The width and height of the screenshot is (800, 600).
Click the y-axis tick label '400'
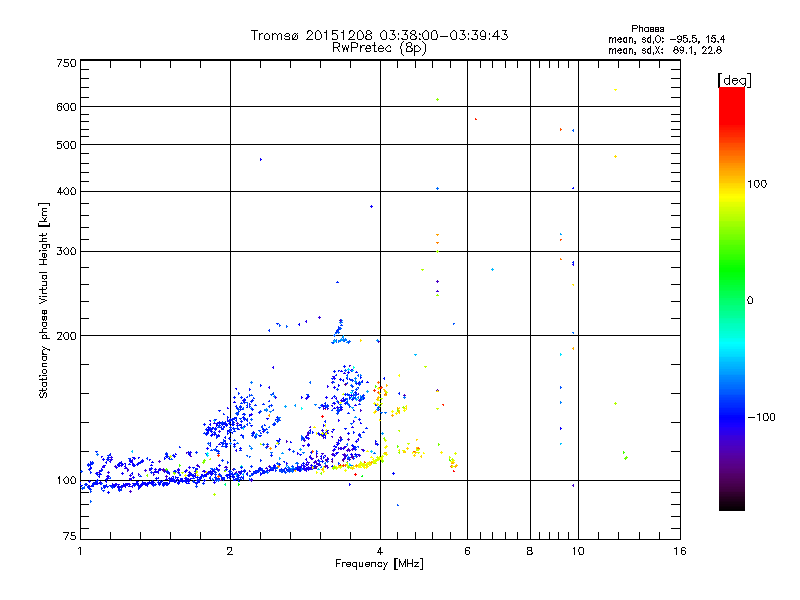pyautogui.click(x=66, y=191)
